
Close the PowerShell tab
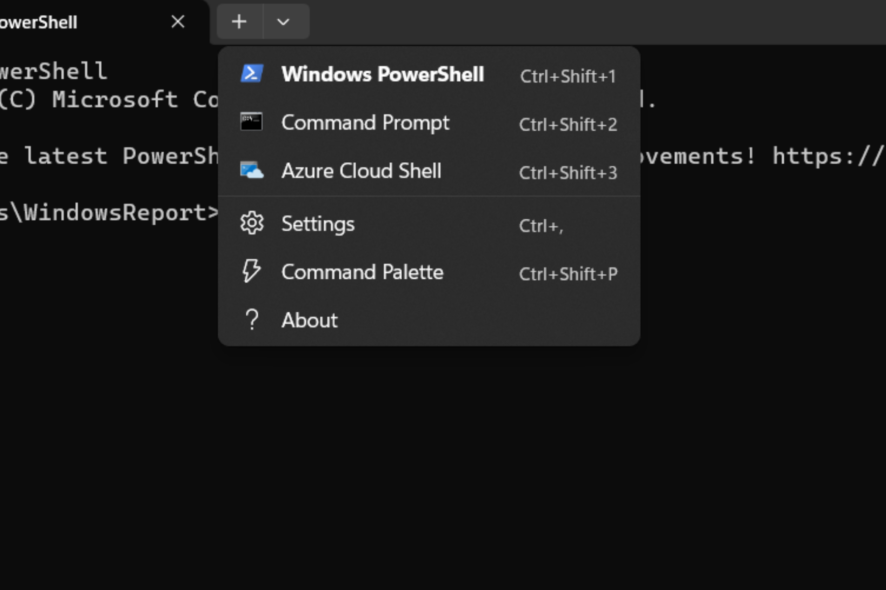click(178, 21)
